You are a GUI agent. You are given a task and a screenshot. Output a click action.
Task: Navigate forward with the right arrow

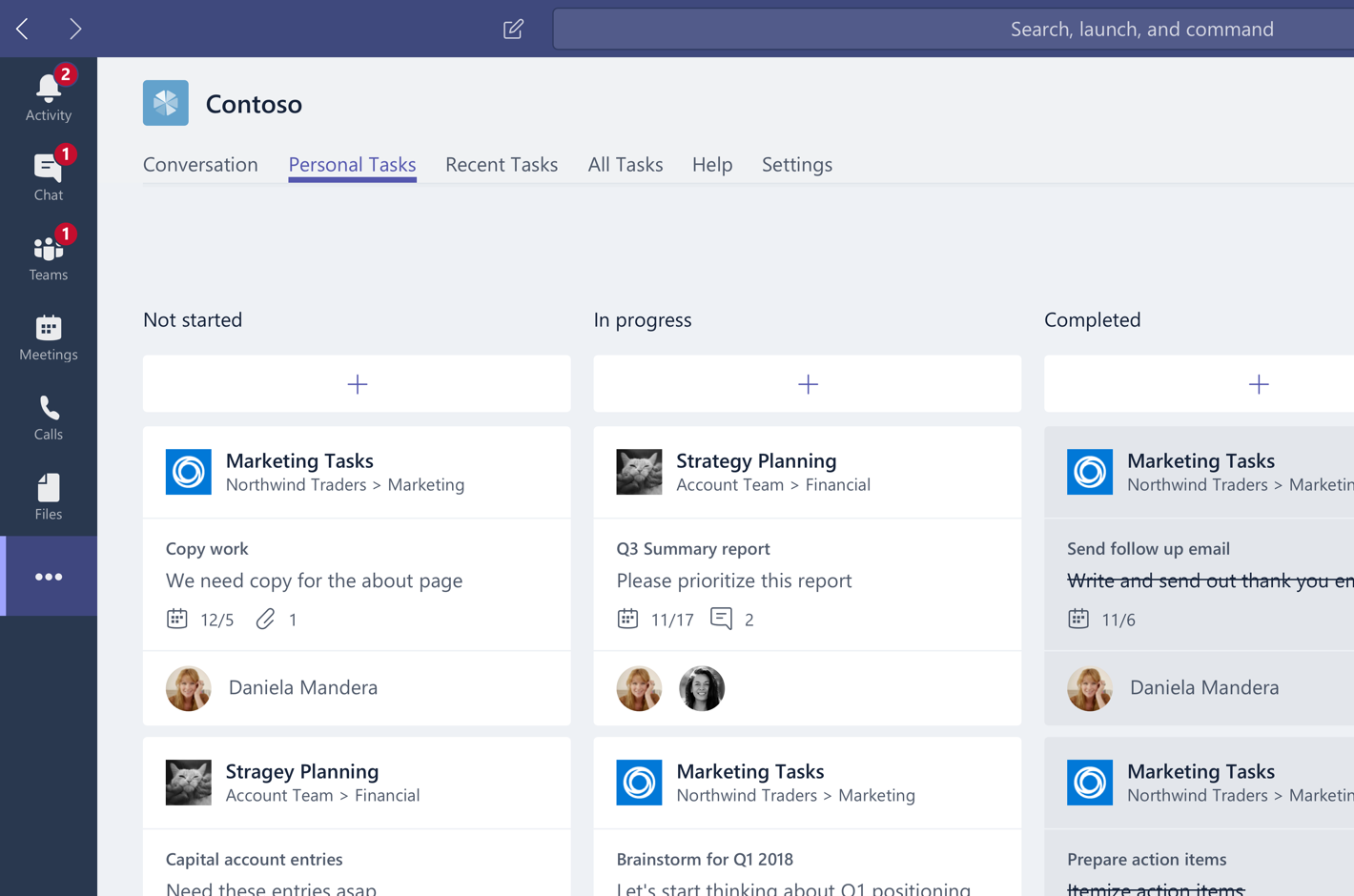tap(75, 29)
